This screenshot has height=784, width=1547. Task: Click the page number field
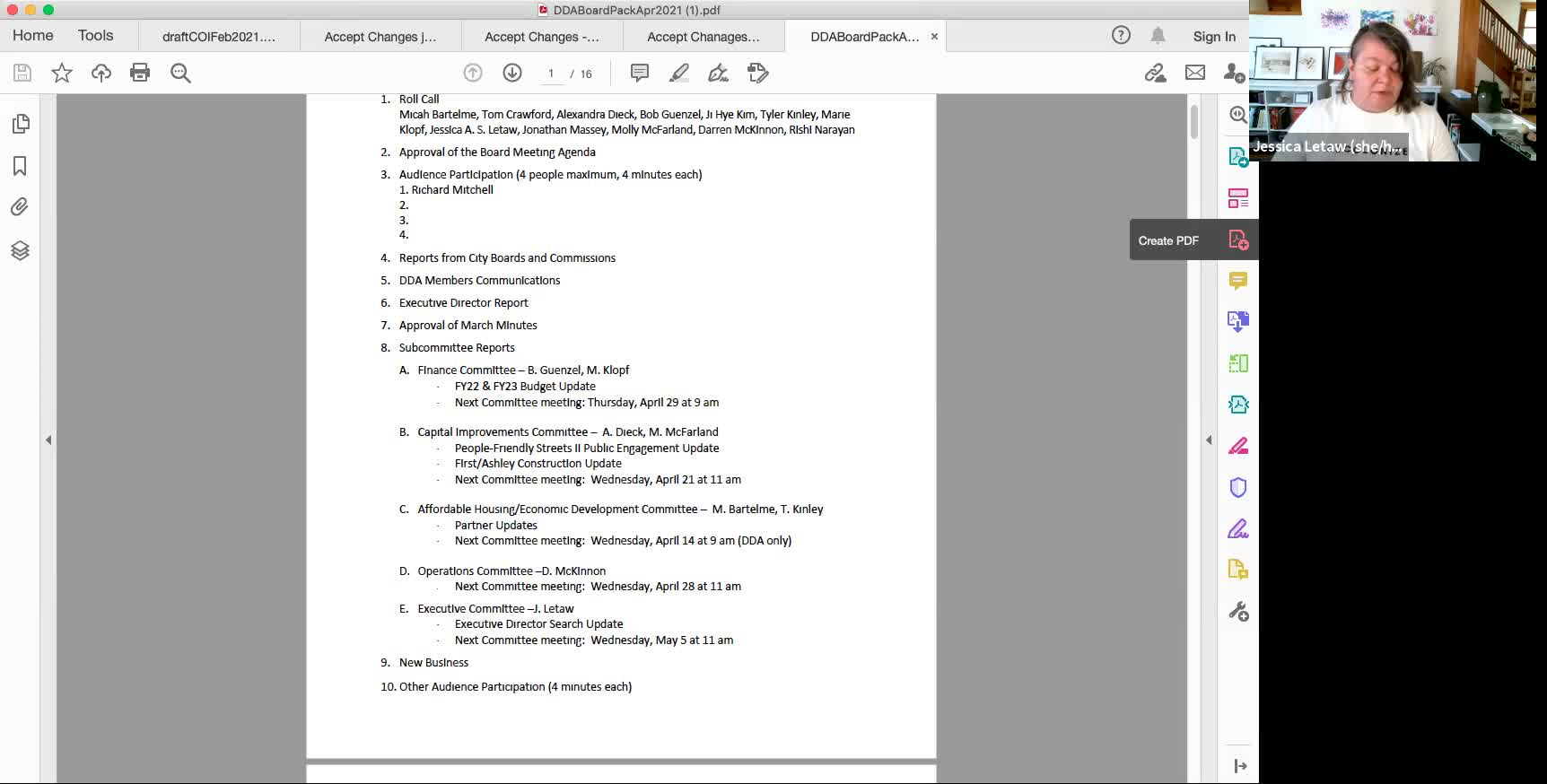[551, 74]
